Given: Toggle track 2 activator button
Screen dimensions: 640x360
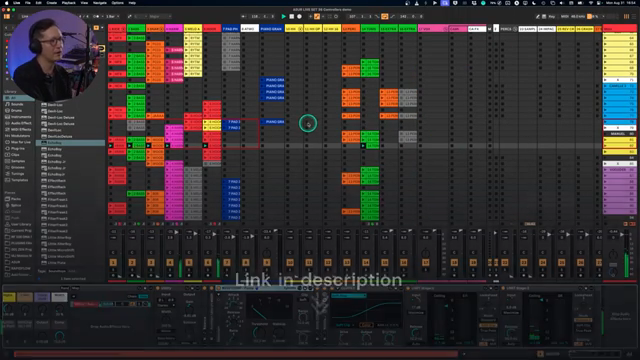Looking at the screenshot, I should tap(132, 262).
